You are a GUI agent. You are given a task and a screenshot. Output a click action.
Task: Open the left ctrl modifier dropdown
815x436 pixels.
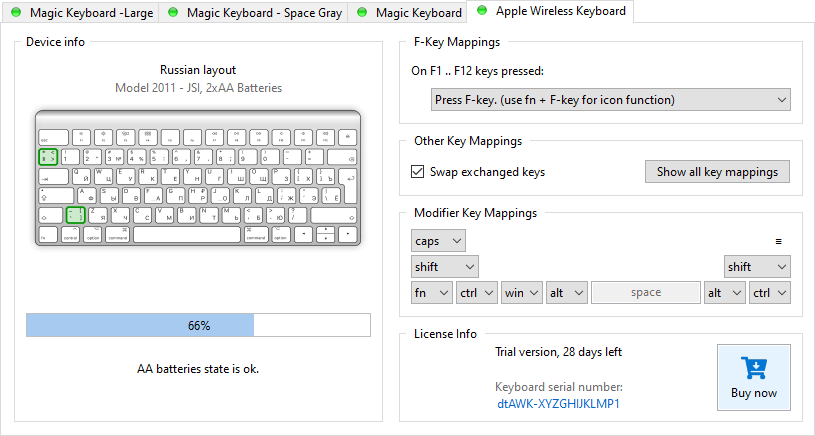(477, 293)
